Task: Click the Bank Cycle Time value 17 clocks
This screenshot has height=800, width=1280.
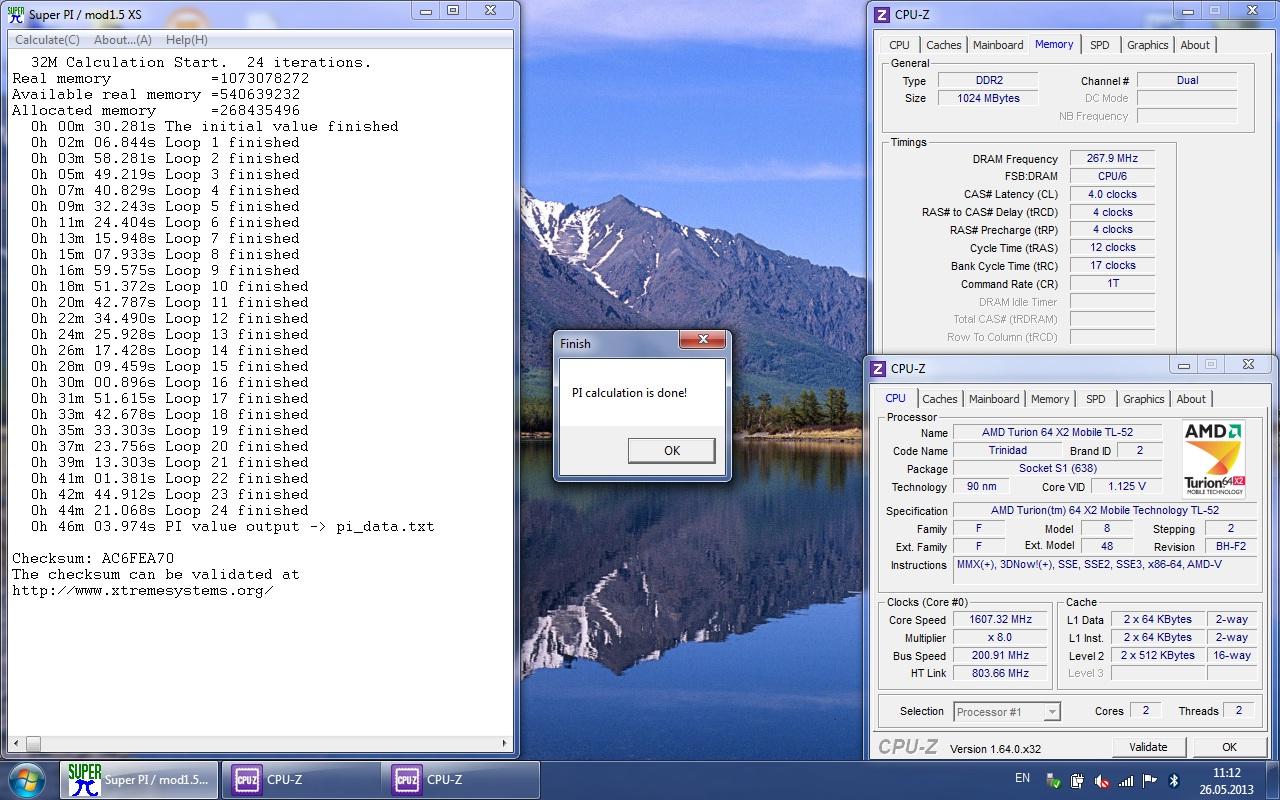Action: (x=1112, y=265)
